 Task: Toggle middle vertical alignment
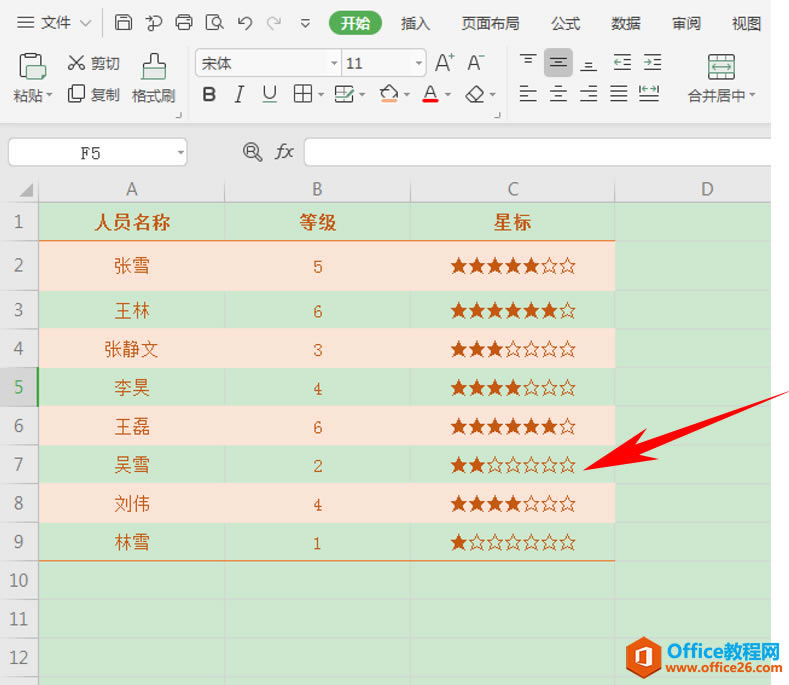pyautogui.click(x=558, y=62)
